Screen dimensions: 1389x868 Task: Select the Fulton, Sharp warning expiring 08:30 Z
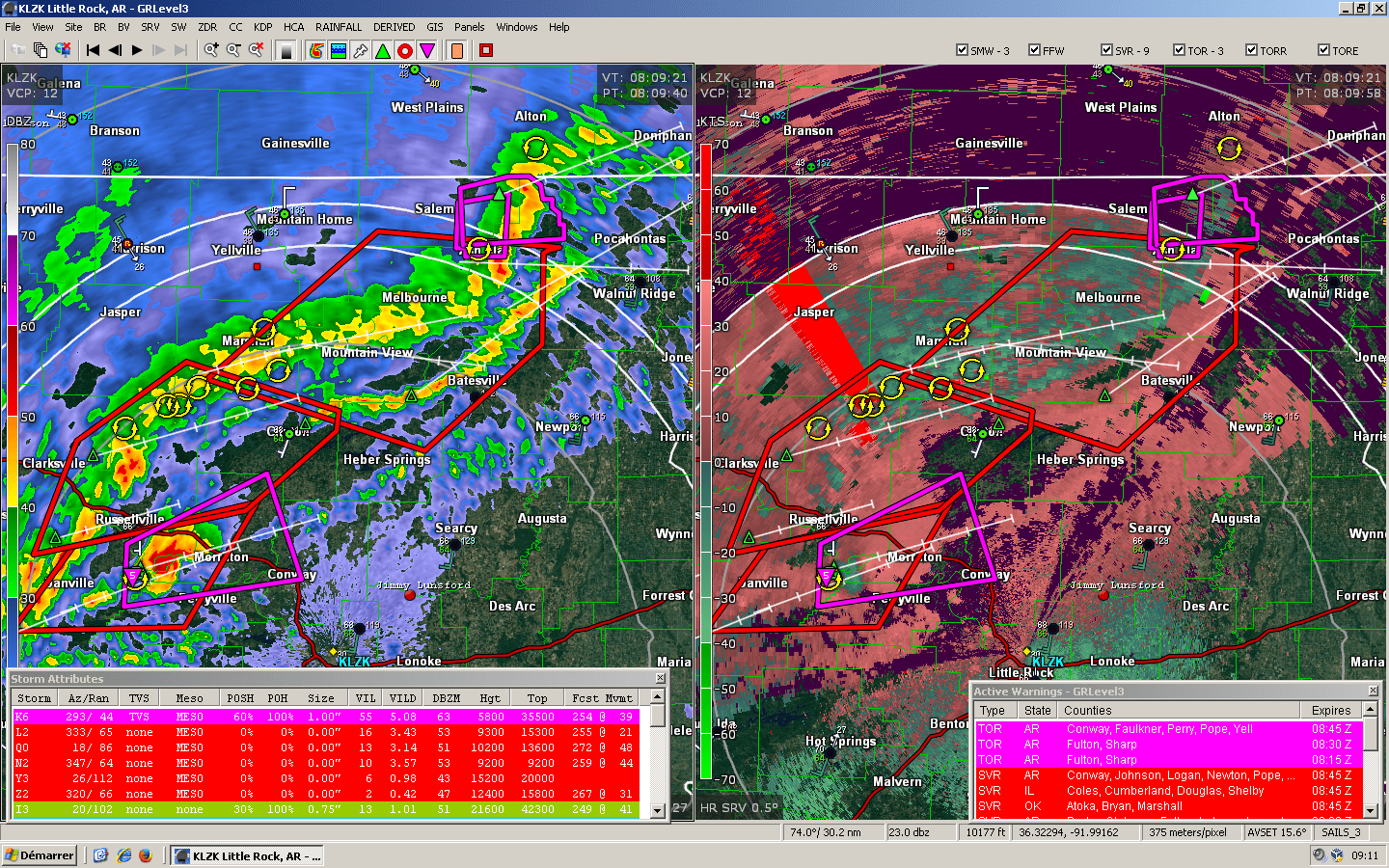coord(1168,745)
